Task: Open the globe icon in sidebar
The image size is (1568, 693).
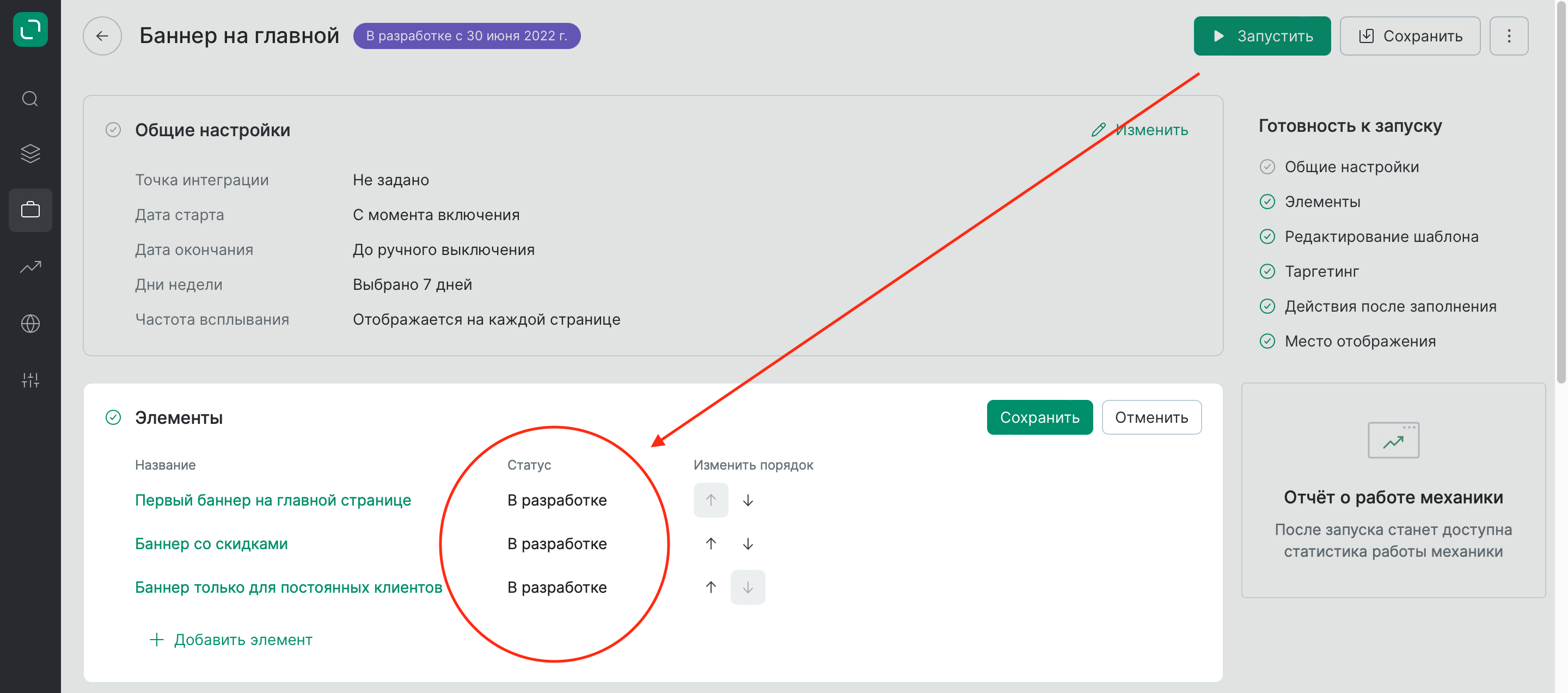Action: [30, 324]
